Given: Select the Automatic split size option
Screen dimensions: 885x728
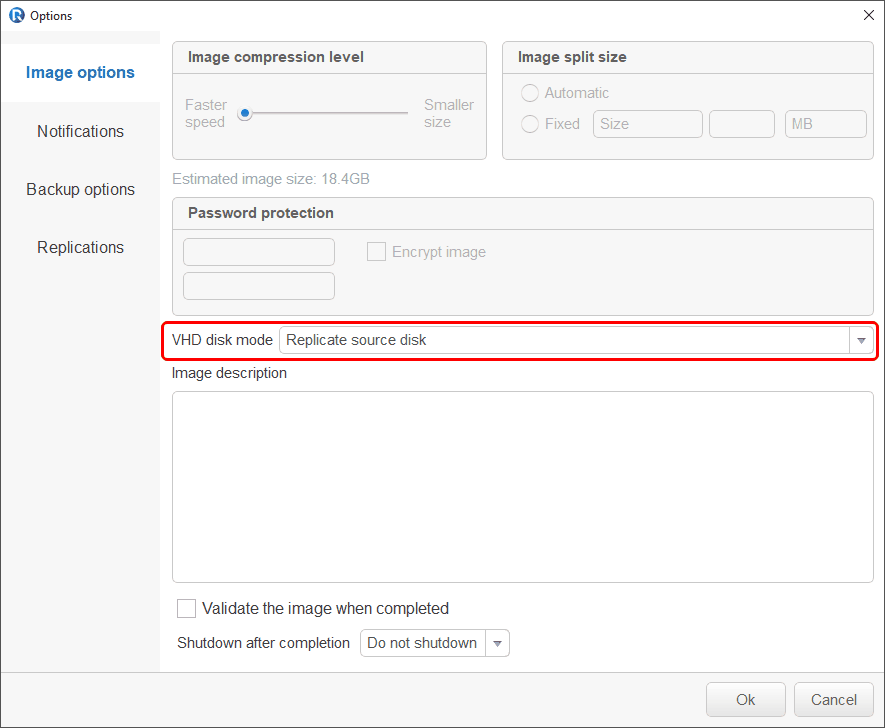Looking at the screenshot, I should (529, 93).
